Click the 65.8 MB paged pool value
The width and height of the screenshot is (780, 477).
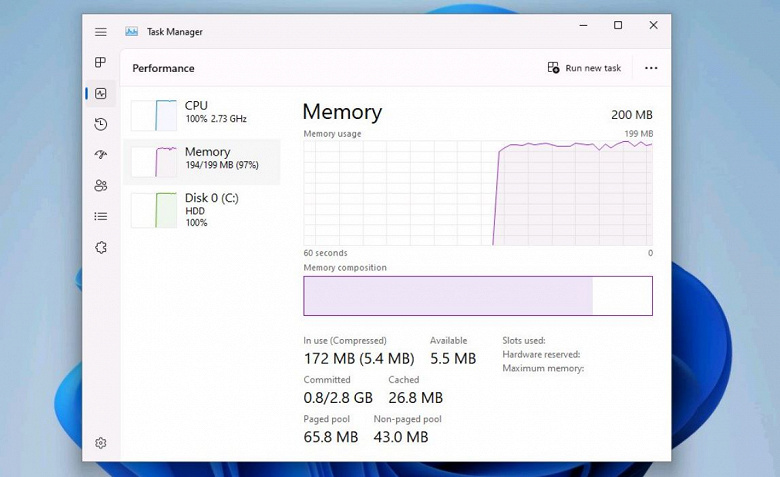tap(331, 437)
